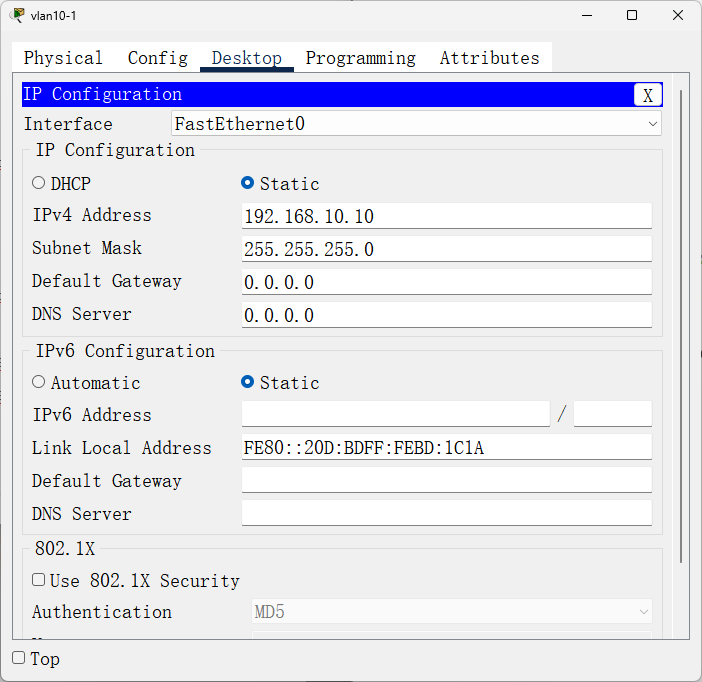Select the IPv6 Static radio button
Image resolution: width=702 pixels, height=682 pixels.
247,382
